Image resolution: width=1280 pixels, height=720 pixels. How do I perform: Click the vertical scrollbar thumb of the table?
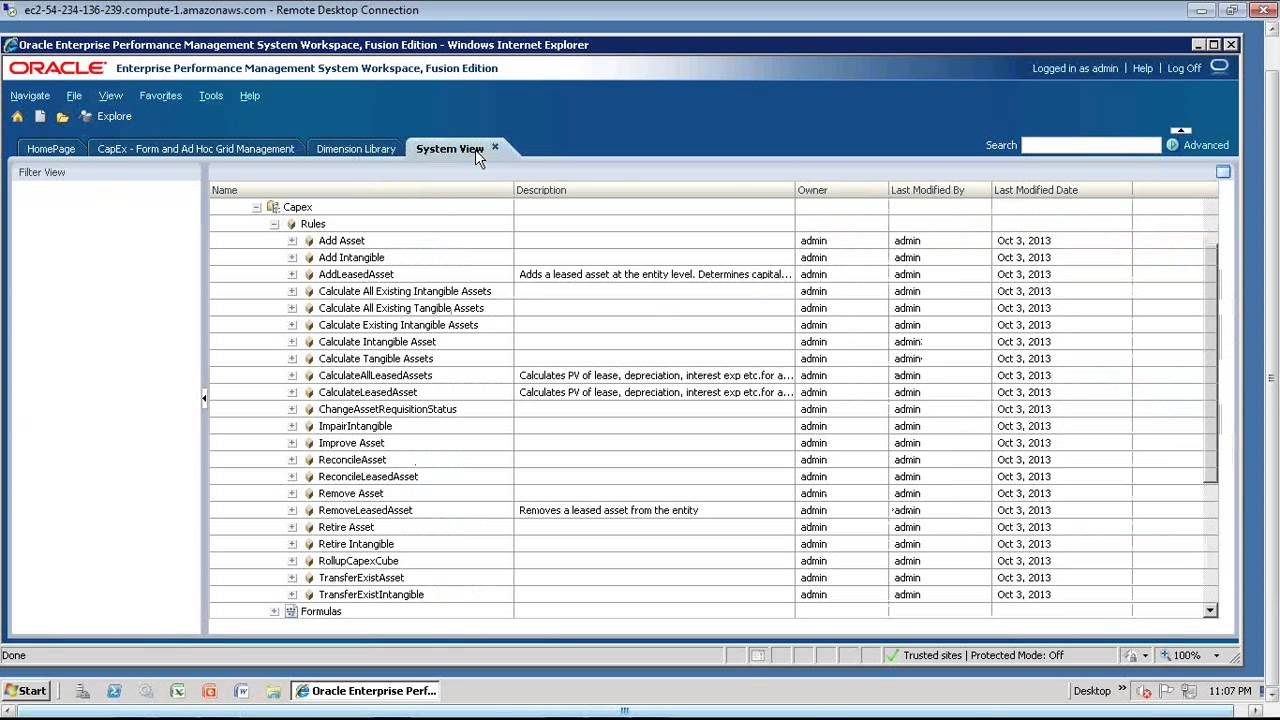click(1211, 362)
